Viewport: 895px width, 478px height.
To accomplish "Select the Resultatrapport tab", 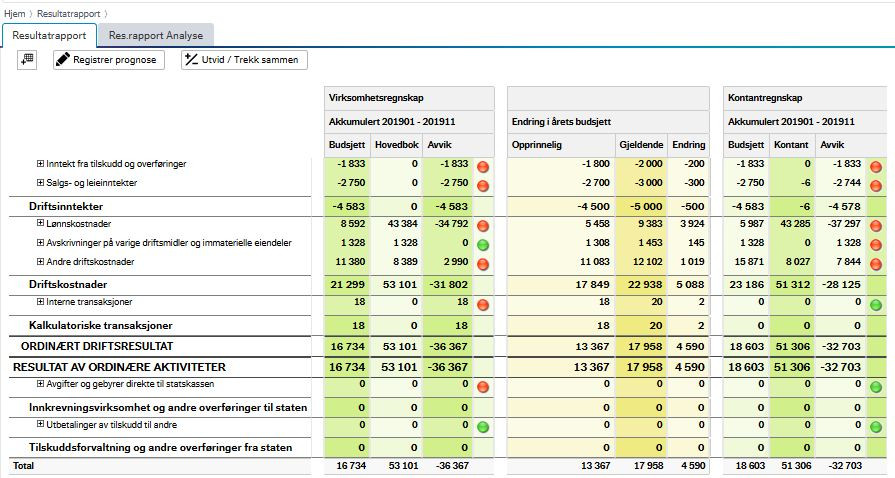I will point(49,35).
